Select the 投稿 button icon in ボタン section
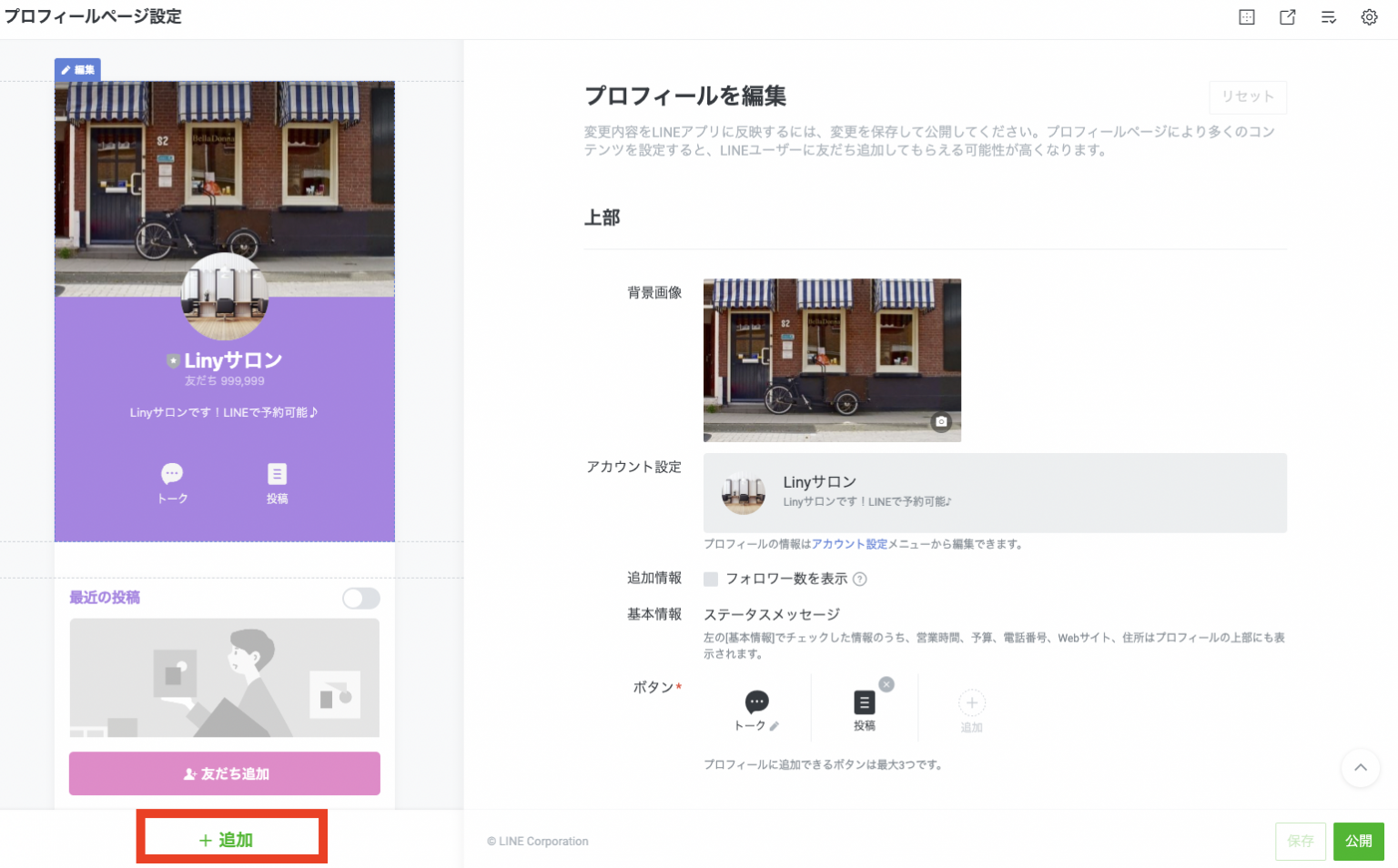The width and height of the screenshot is (1398, 868). tap(864, 703)
